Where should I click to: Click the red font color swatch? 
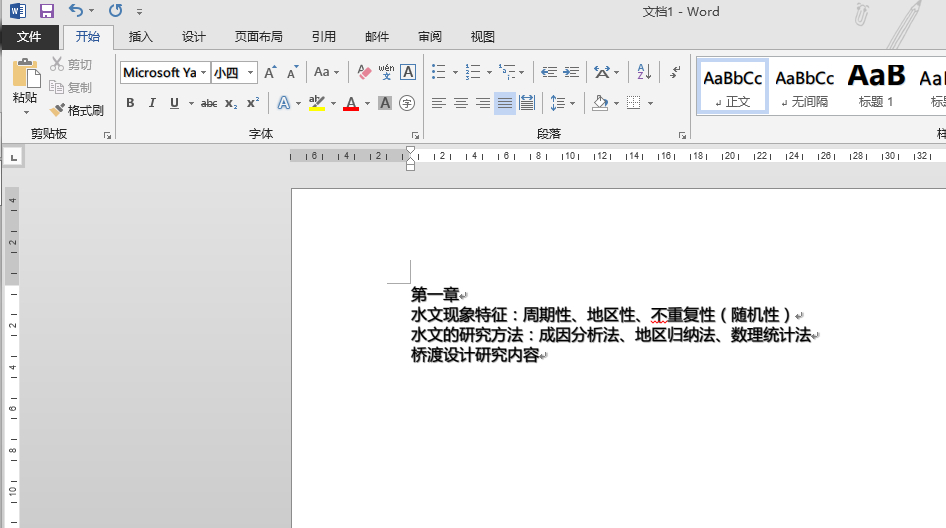coord(350,104)
